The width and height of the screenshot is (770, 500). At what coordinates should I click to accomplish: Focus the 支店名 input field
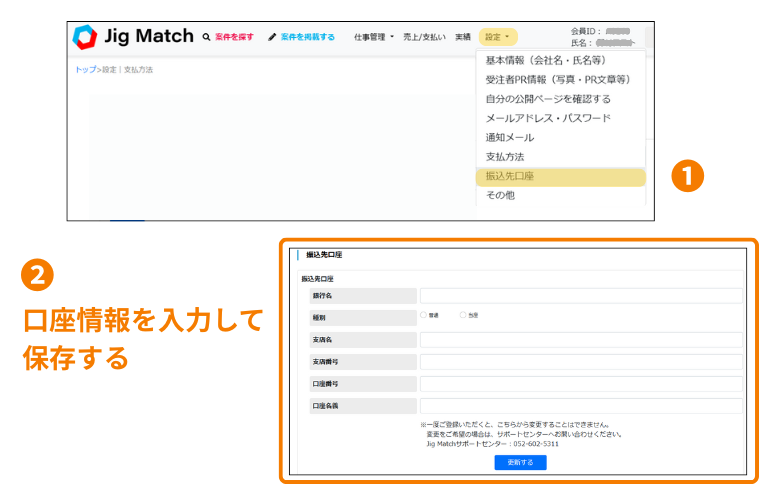(x=581, y=340)
